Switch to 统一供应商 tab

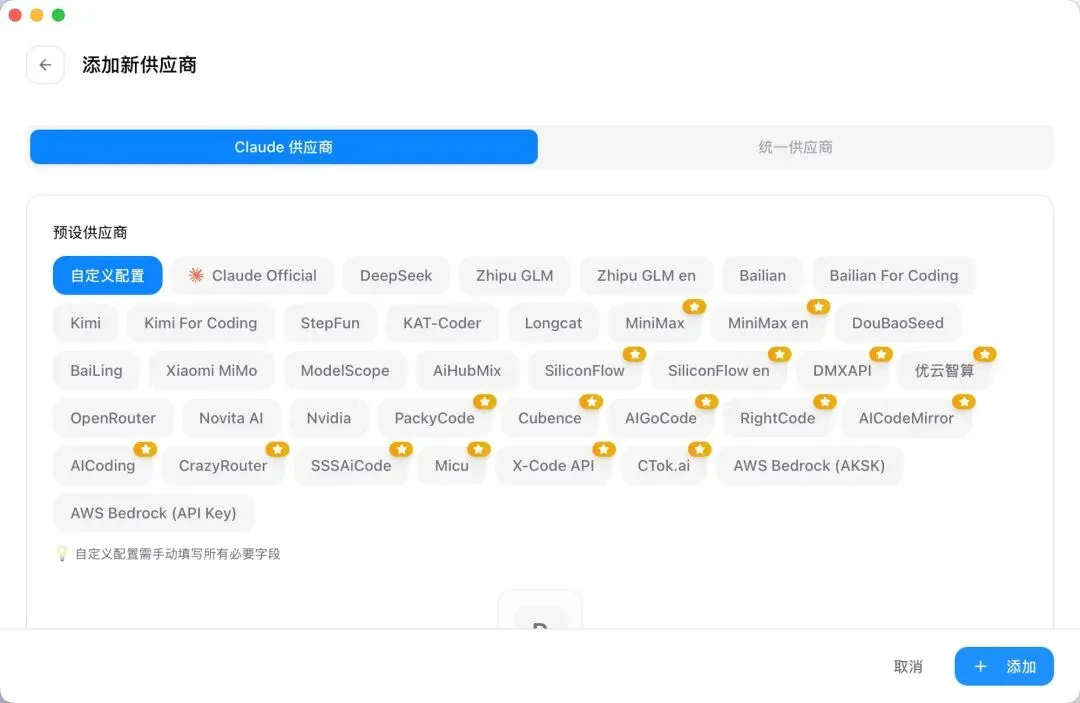point(796,147)
